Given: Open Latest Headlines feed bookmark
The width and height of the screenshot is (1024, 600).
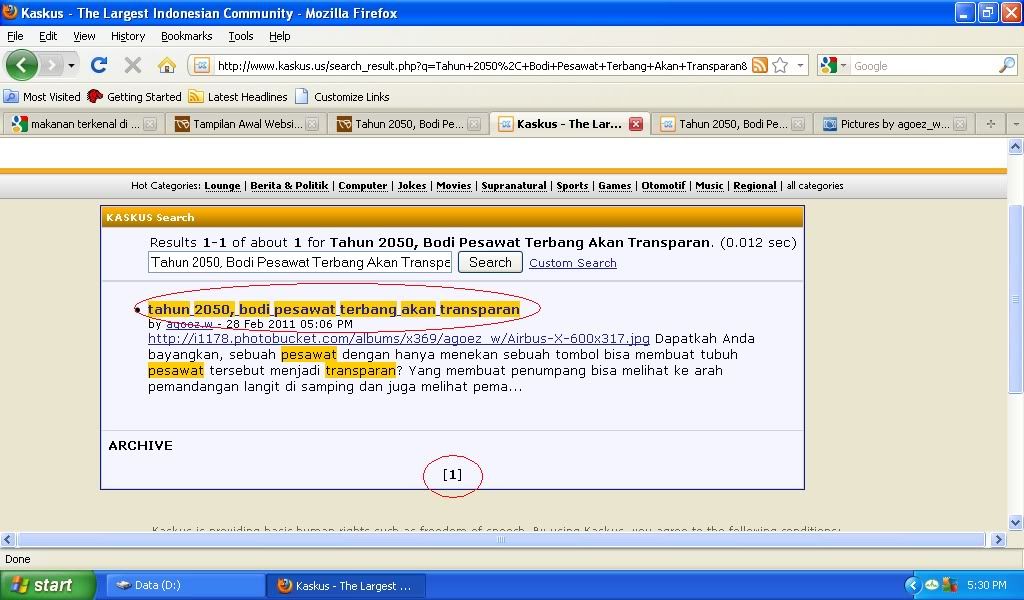Looking at the screenshot, I should pyautogui.click(x=238, y=97).
